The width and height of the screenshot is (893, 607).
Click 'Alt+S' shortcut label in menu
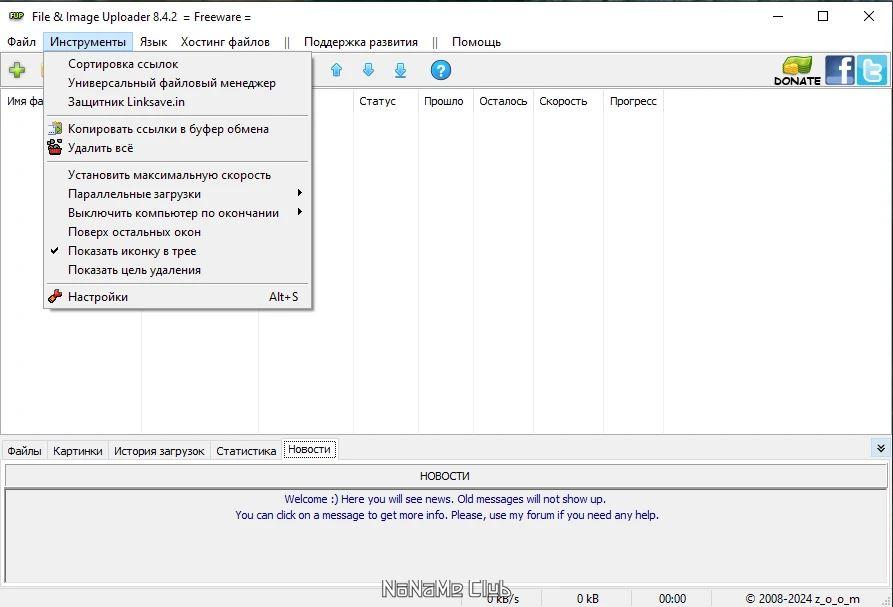(x=284, y=297)
